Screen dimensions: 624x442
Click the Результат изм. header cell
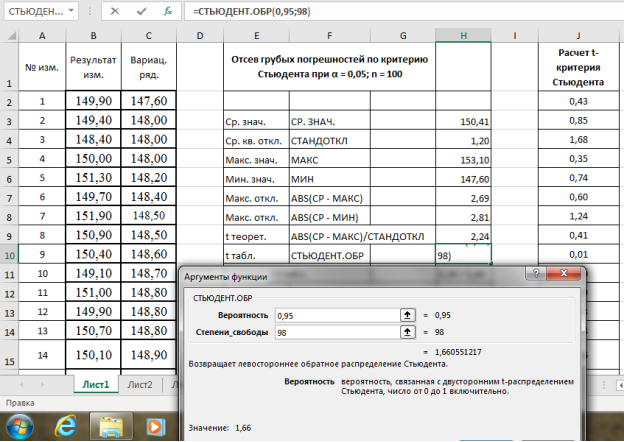(93, 66)
